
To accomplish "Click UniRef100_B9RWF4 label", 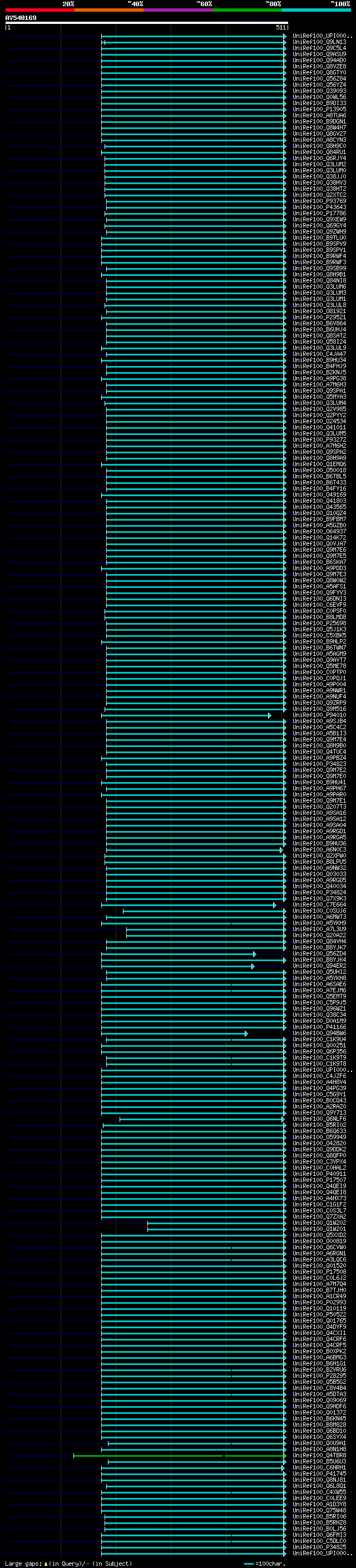I will pos(319,256).
